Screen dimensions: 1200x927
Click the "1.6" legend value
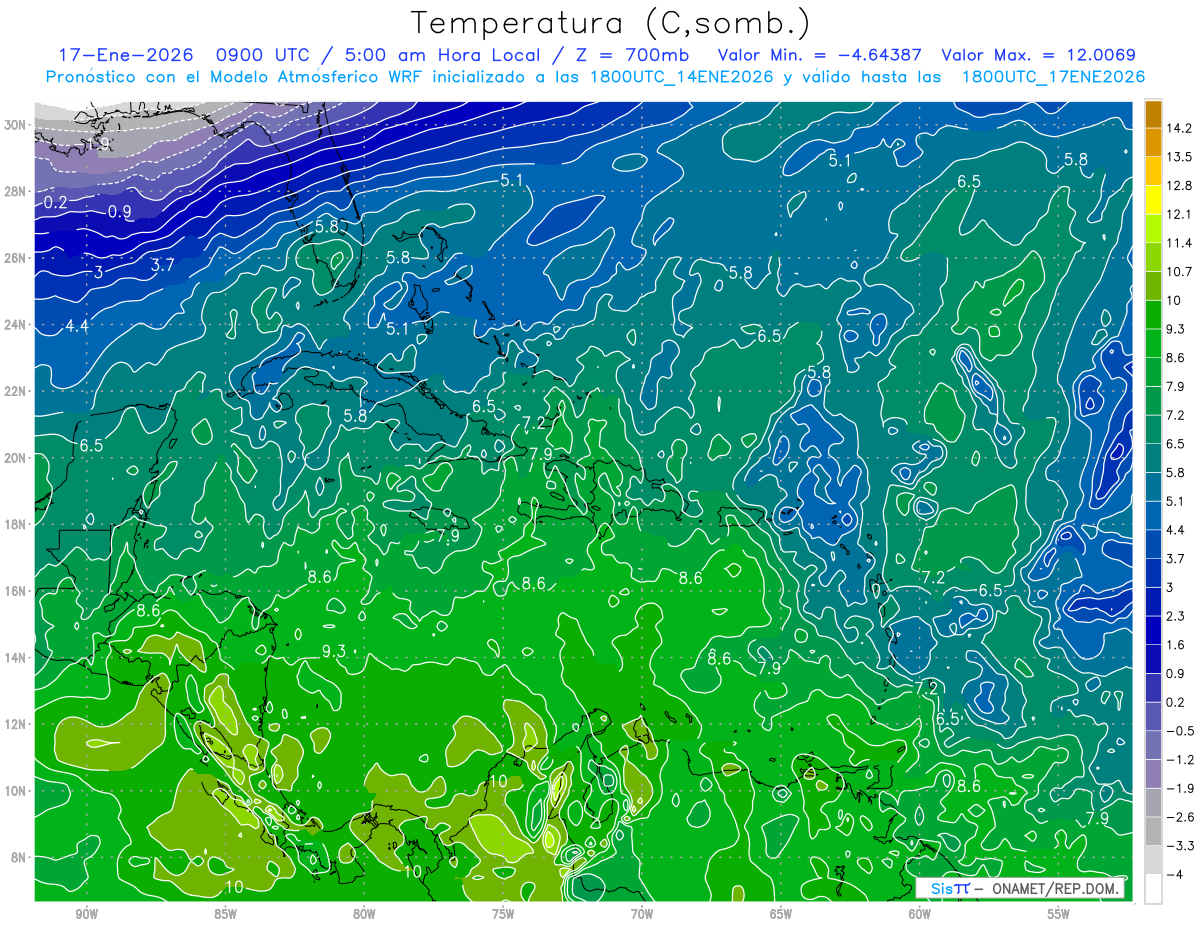click(1175, 645)
